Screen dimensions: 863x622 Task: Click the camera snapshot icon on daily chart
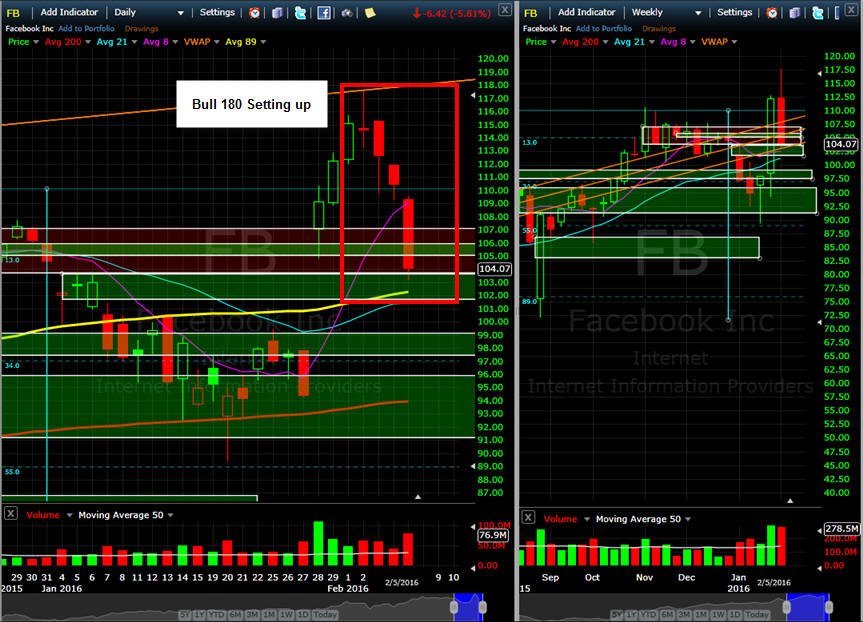pos(347,13)
